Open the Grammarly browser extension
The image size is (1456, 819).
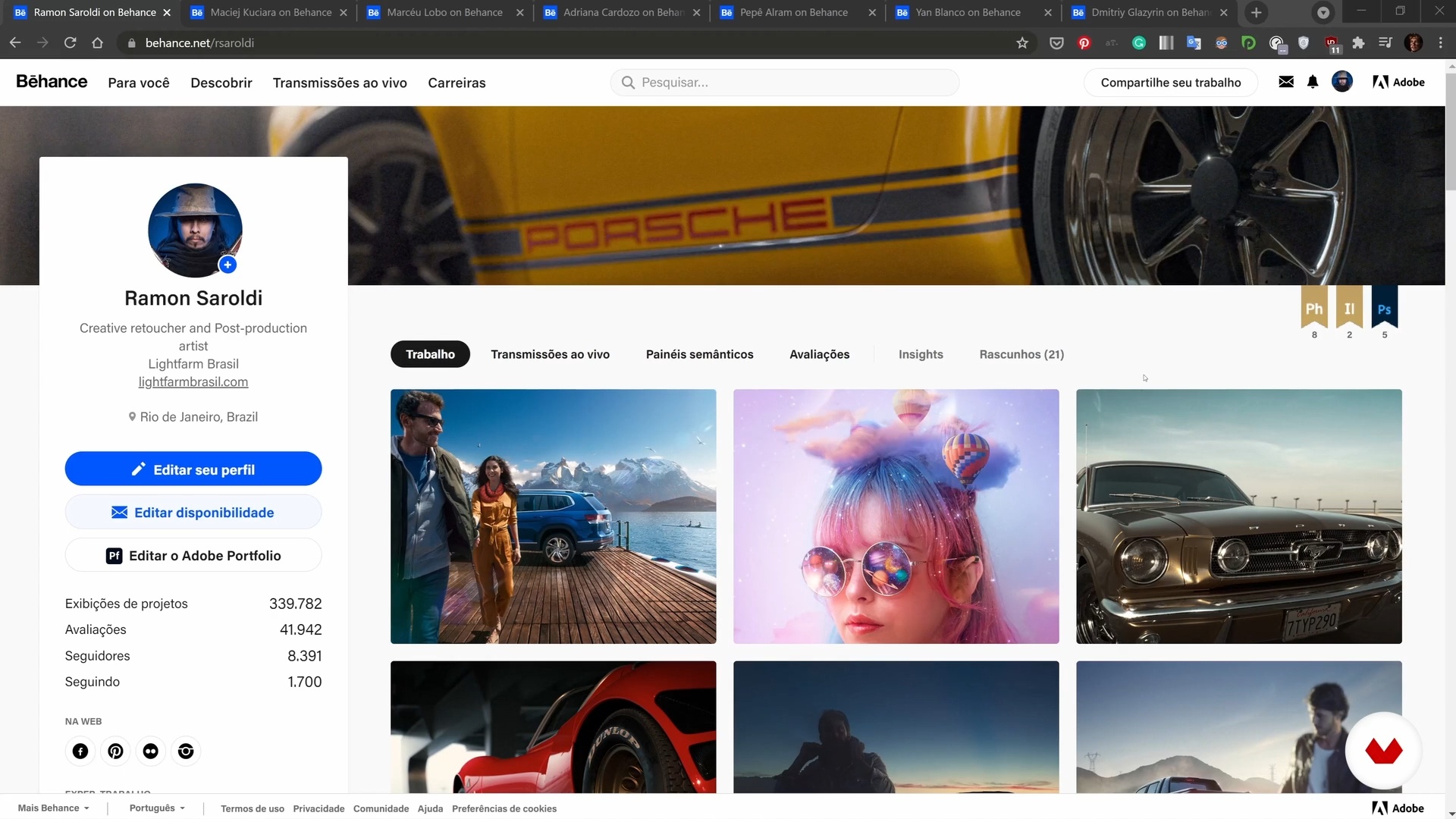tap(1139, 43)
